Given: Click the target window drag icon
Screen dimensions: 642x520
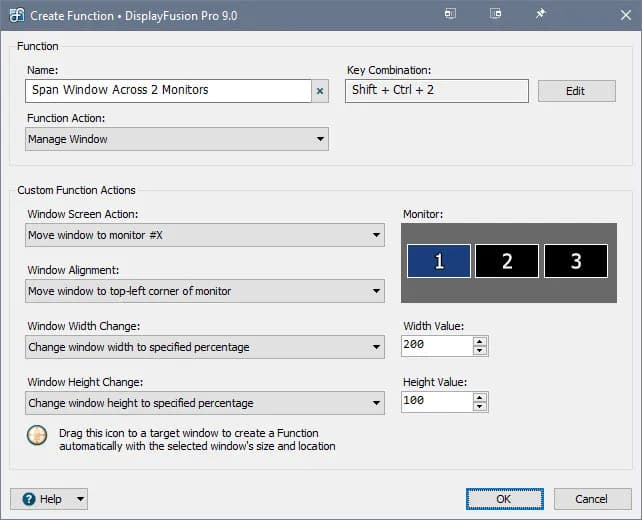Looking at the screenshot, I should coord(37,437).
